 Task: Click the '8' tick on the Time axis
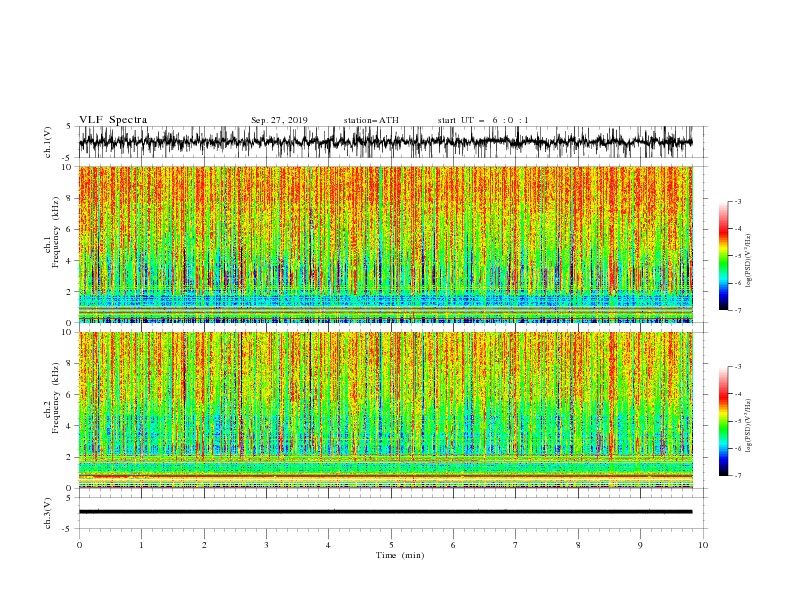[578, 545]
